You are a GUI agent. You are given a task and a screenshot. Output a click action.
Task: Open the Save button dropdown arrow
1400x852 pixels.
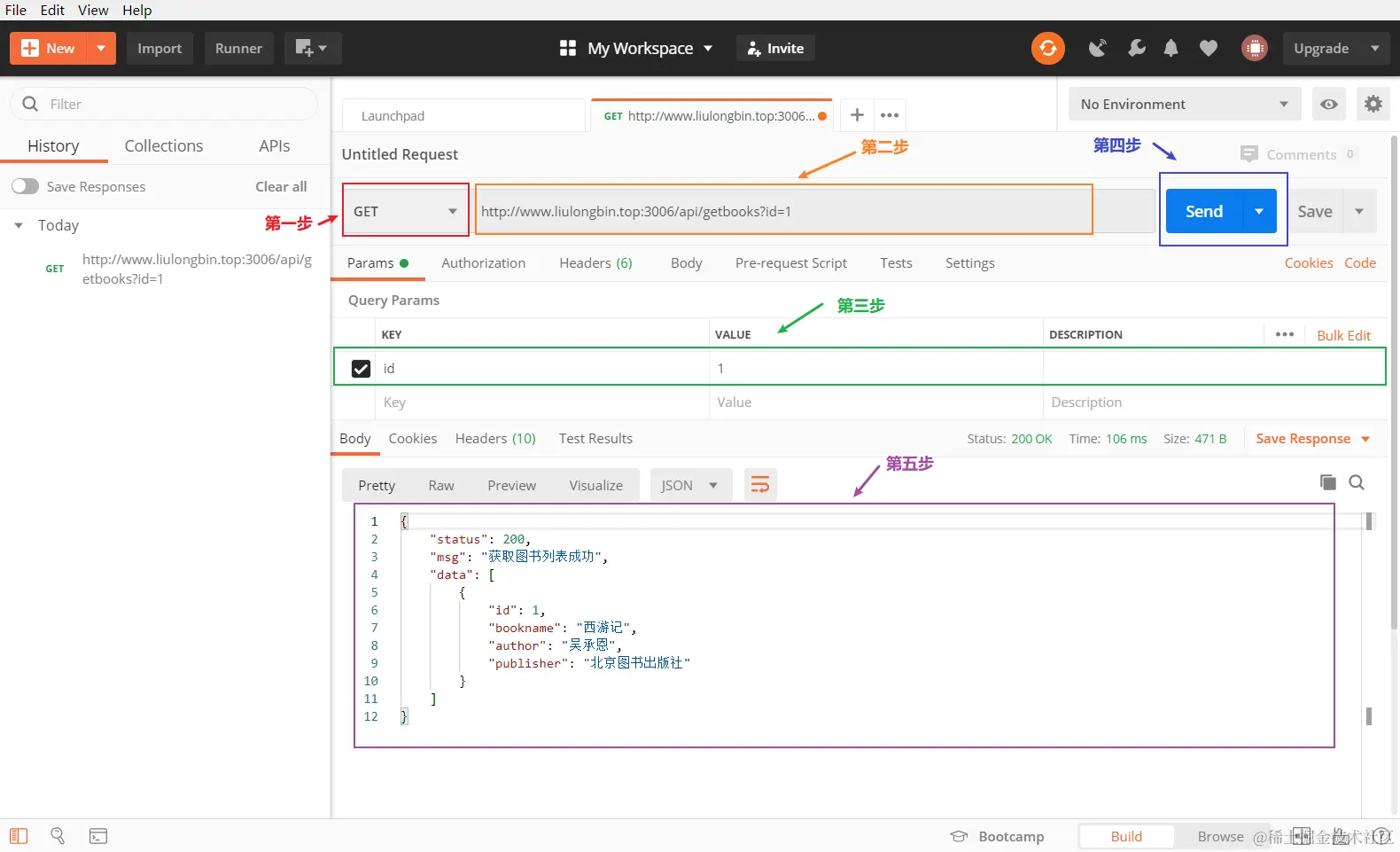coord(1359,211)
